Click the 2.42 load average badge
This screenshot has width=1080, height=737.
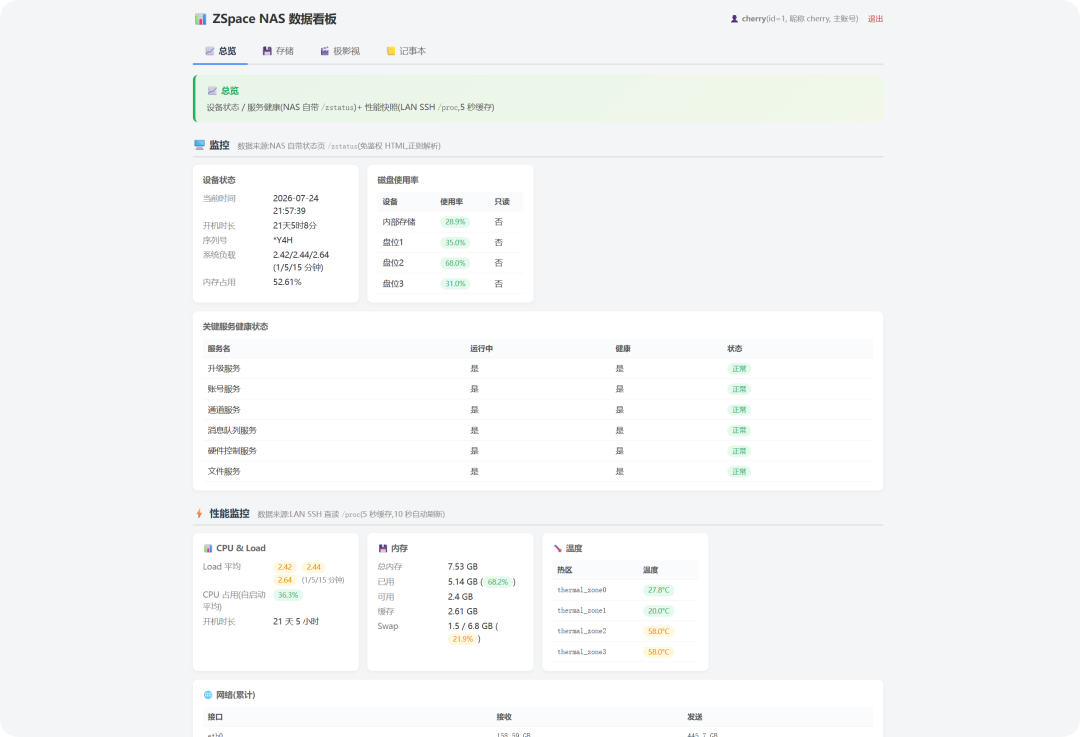point(285,567)
